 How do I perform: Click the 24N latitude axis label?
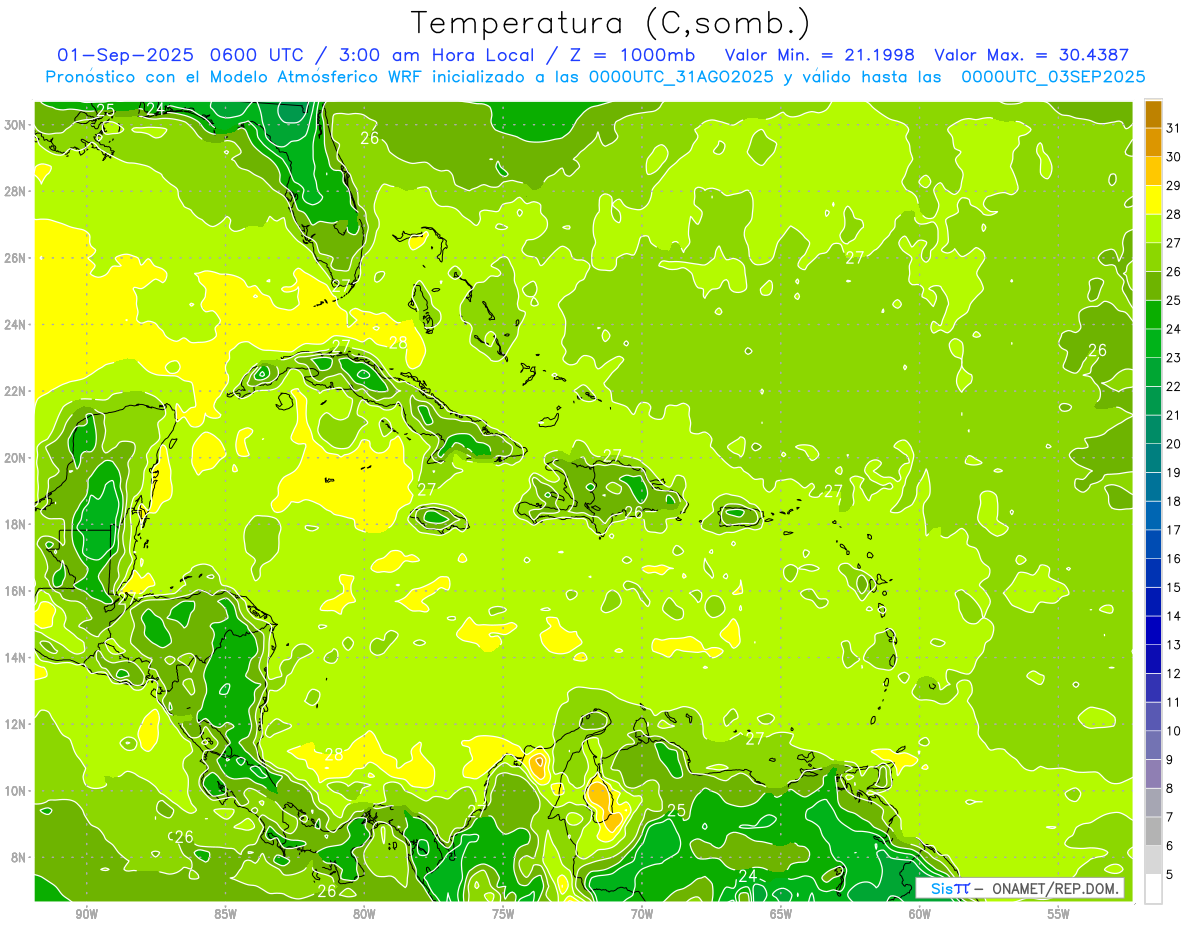pyautogui.click(x=16, y=325)
